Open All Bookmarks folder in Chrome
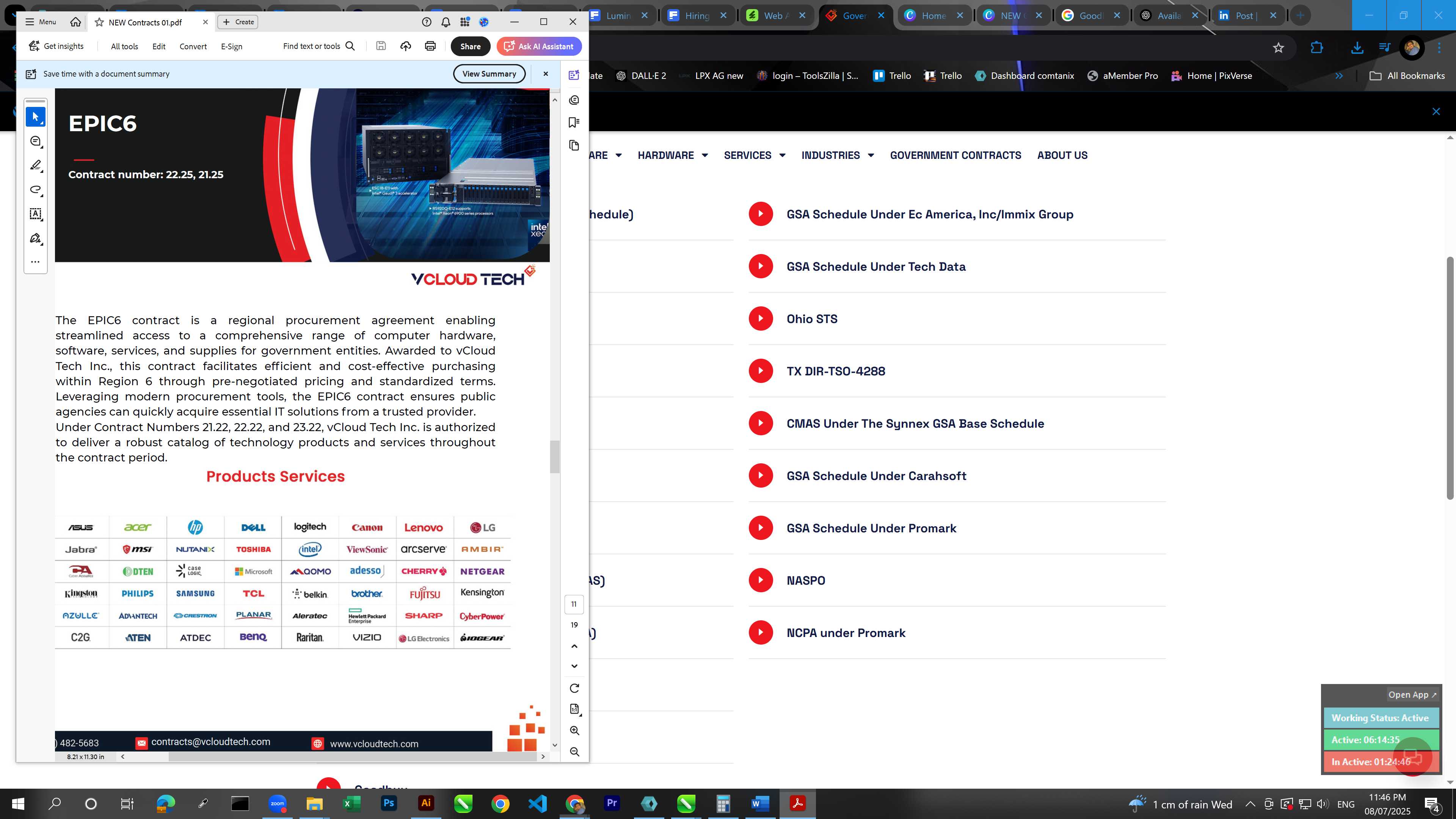This screenshot has width=1456, height=819. click(1407, 76)
